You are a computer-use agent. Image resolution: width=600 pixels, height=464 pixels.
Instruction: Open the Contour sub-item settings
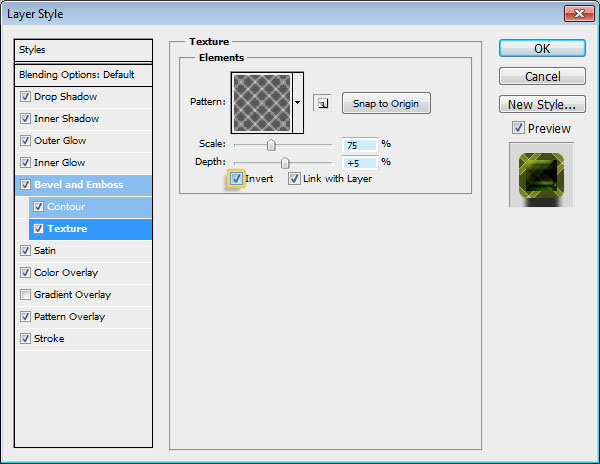67,207
